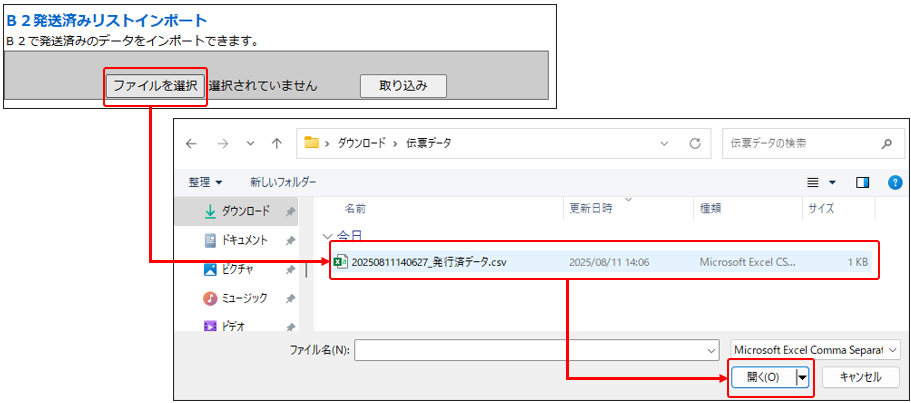Expand the address bar path dropdown
This screenshot has width=911, height=403.
click(664, 144)
